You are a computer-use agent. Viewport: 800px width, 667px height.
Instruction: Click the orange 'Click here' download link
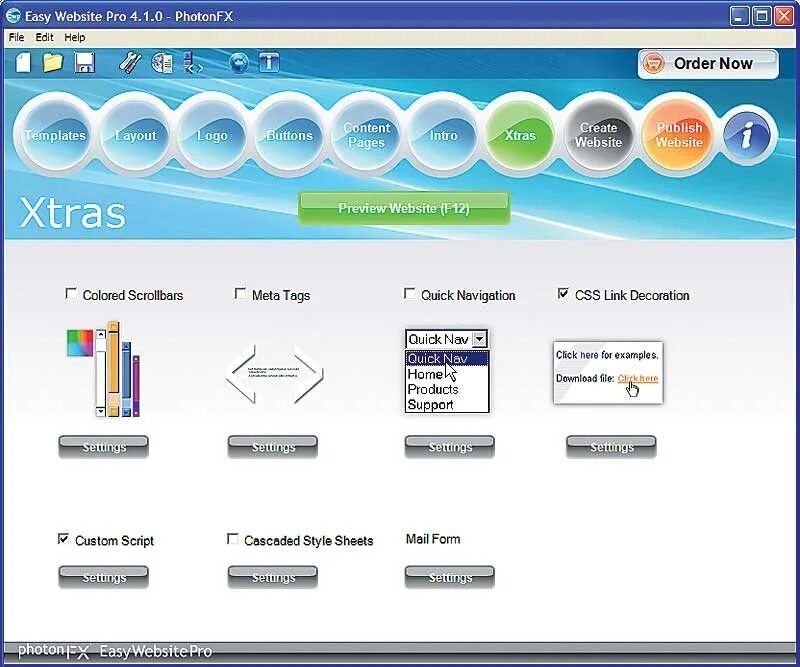638,379
